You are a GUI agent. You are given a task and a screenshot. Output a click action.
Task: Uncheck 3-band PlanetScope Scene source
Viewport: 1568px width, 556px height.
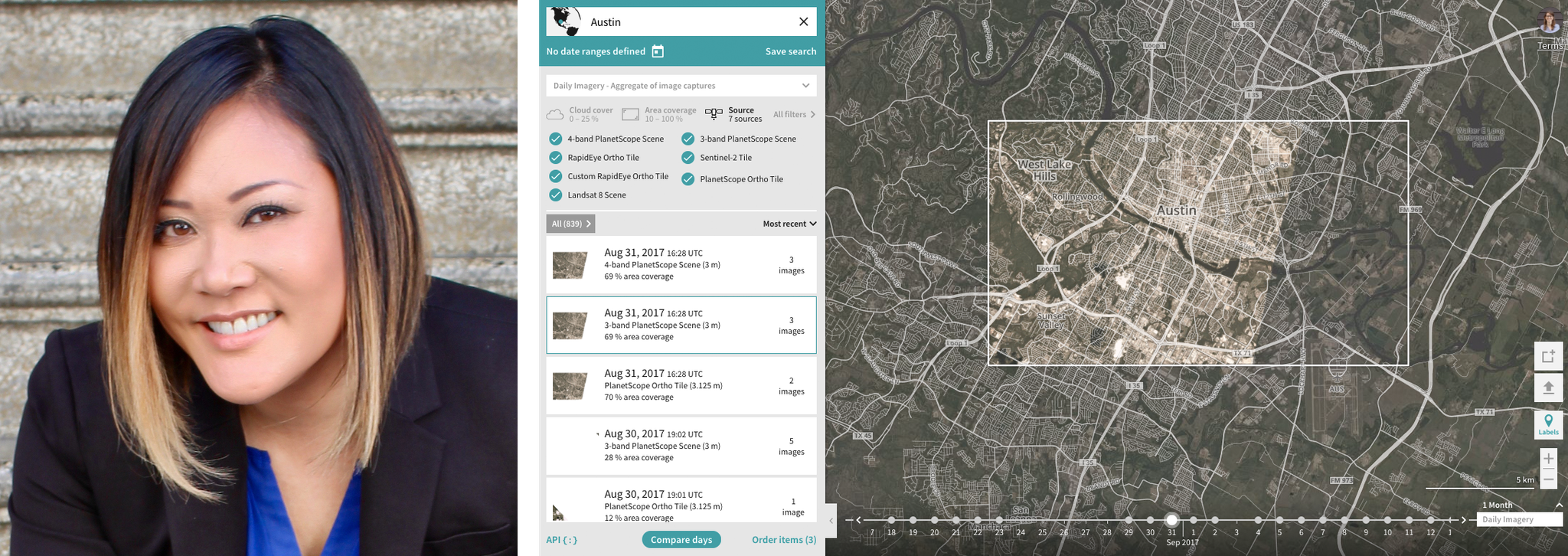(688, 139)
